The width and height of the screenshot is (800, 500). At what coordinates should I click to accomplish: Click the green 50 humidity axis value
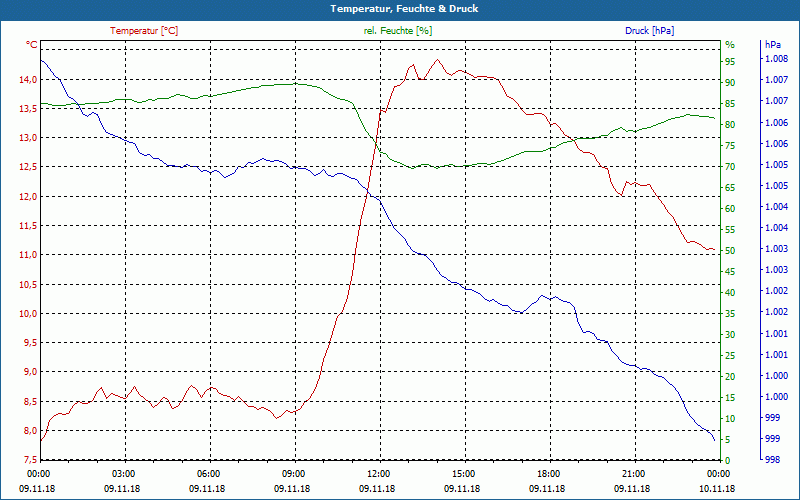click(730, 251)
